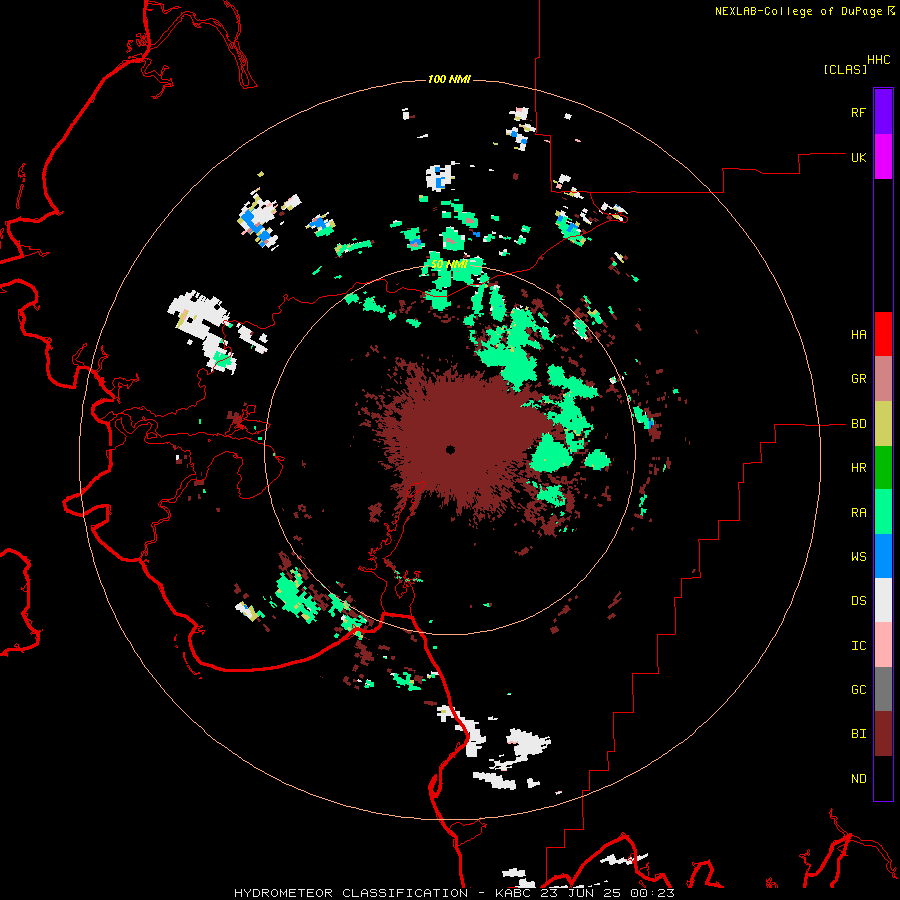Click the UK legend label text
The height and width of the screenshot is (900, 900).
click(859, 157)
